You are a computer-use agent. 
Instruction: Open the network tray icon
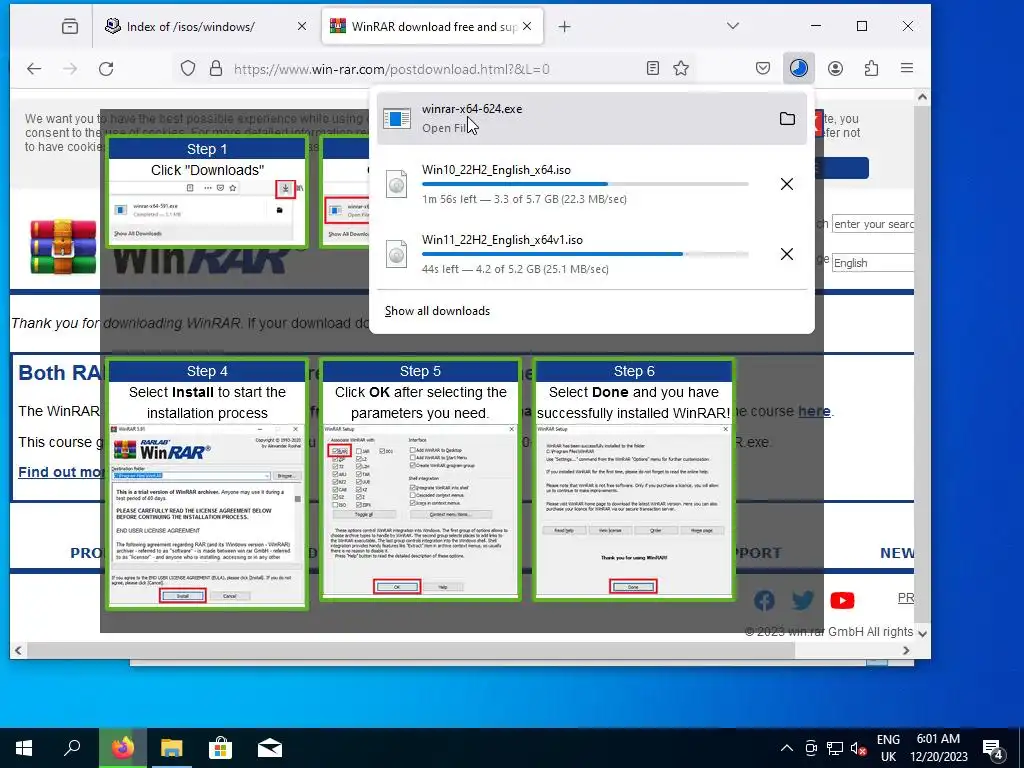point(835,748)
